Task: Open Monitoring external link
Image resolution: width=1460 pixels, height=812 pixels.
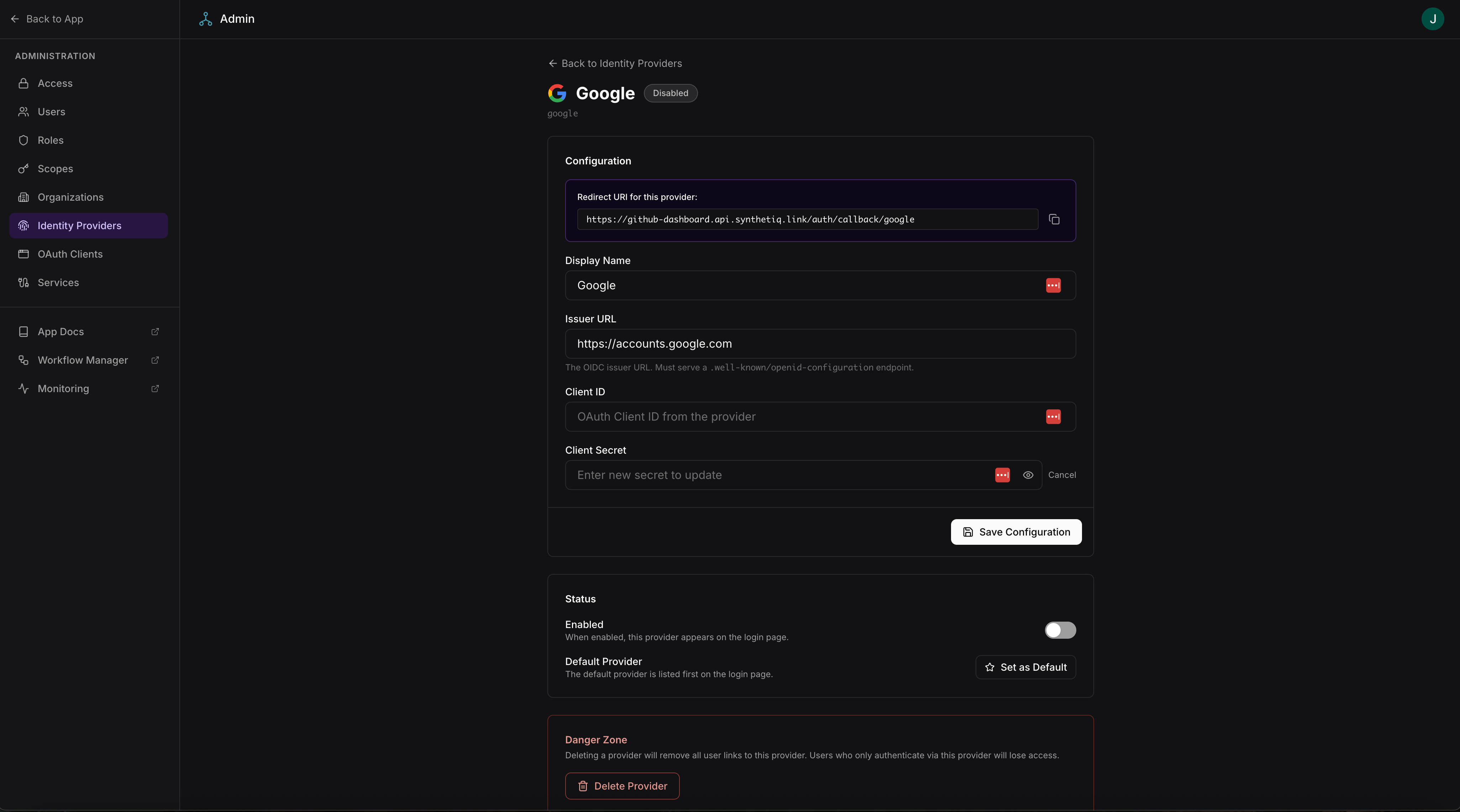Action: coord(88,388)
